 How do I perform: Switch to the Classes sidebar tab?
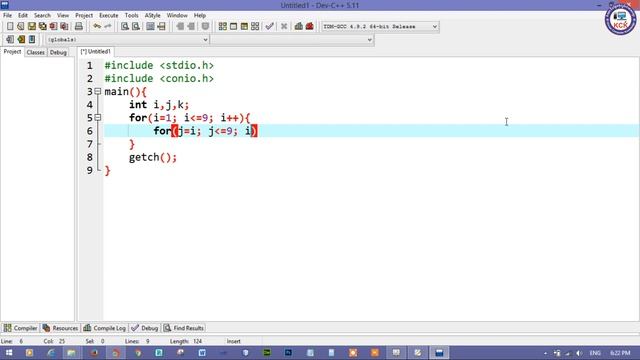pos(36,52)
